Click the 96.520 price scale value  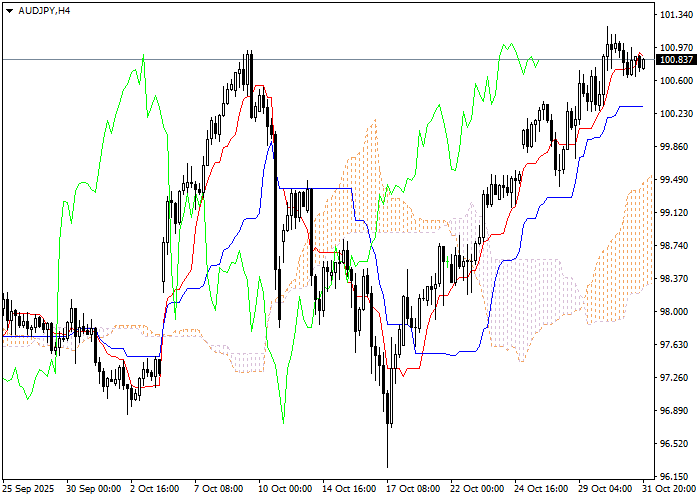[676, 444]
